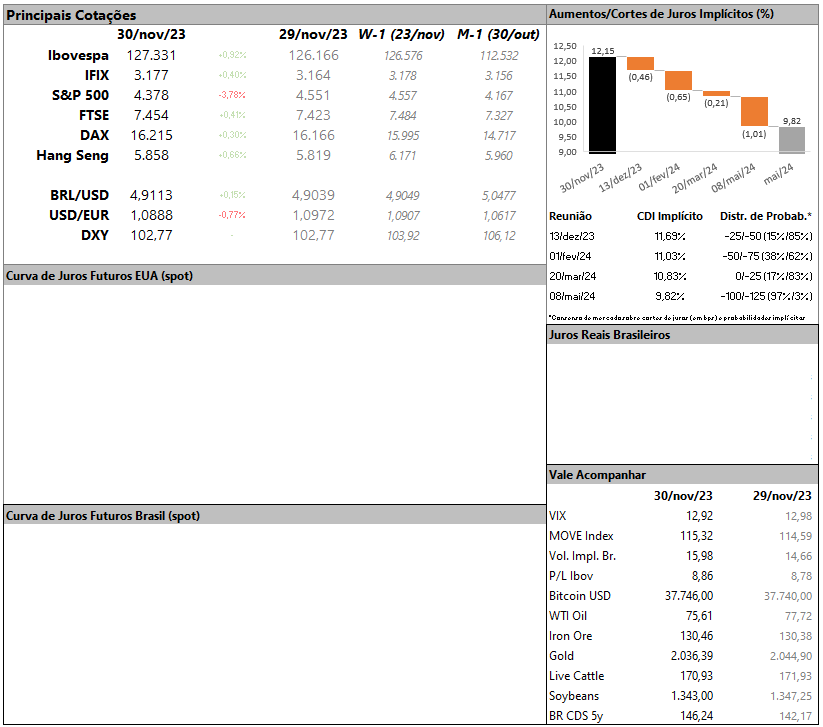Click the Curva de Juros Futuros Brasil header
Image resolution: width=823 pixels, height=727 pixels.
103,516
